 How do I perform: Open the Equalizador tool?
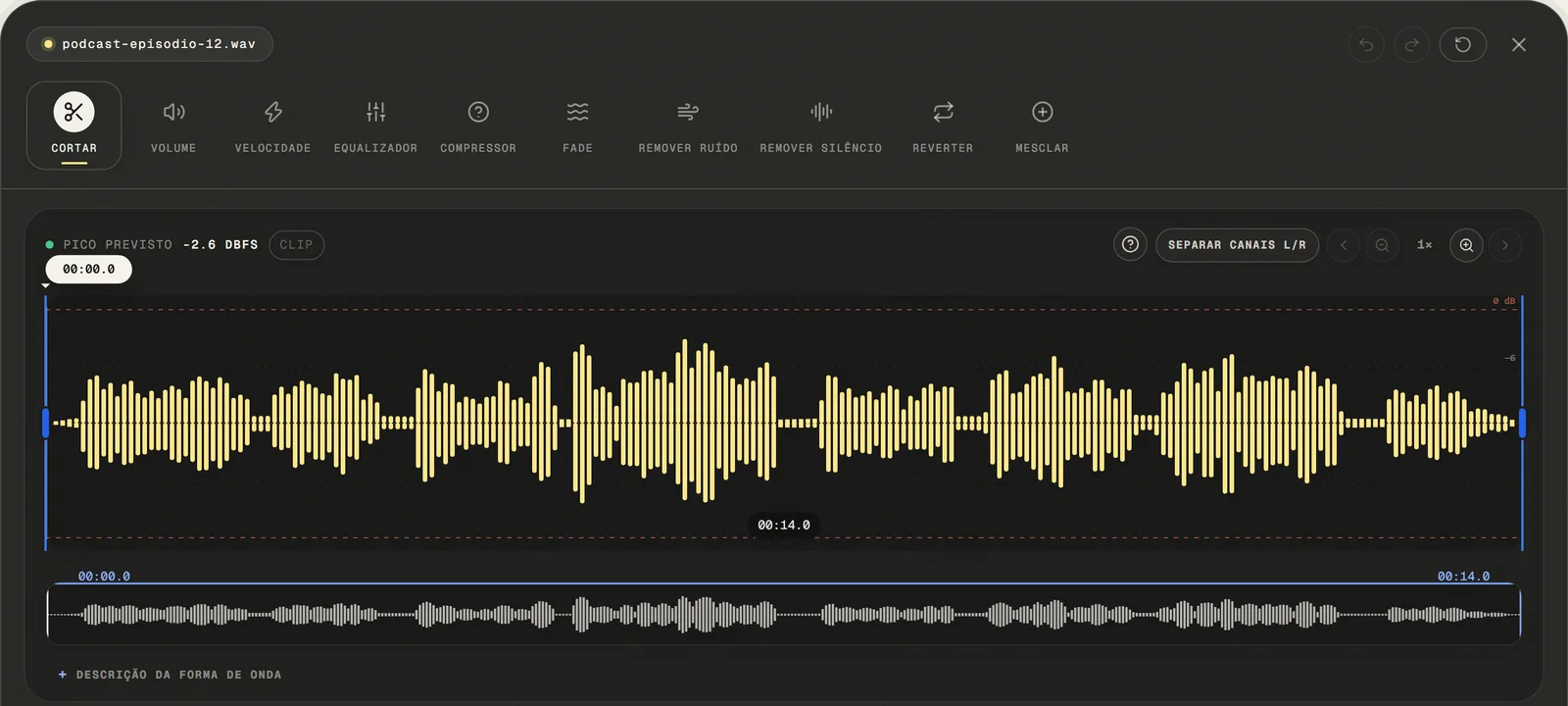click(375, 126)
